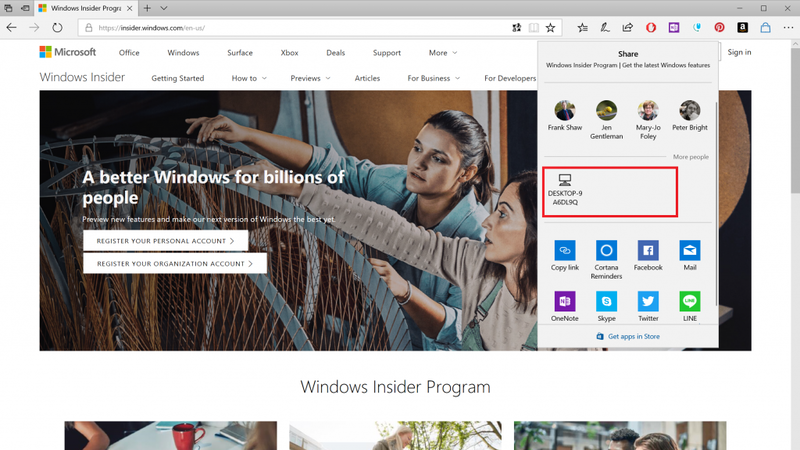Share page via Twitter icon
The width and height of the screenshot is (800, 450).
pos(647,300)
